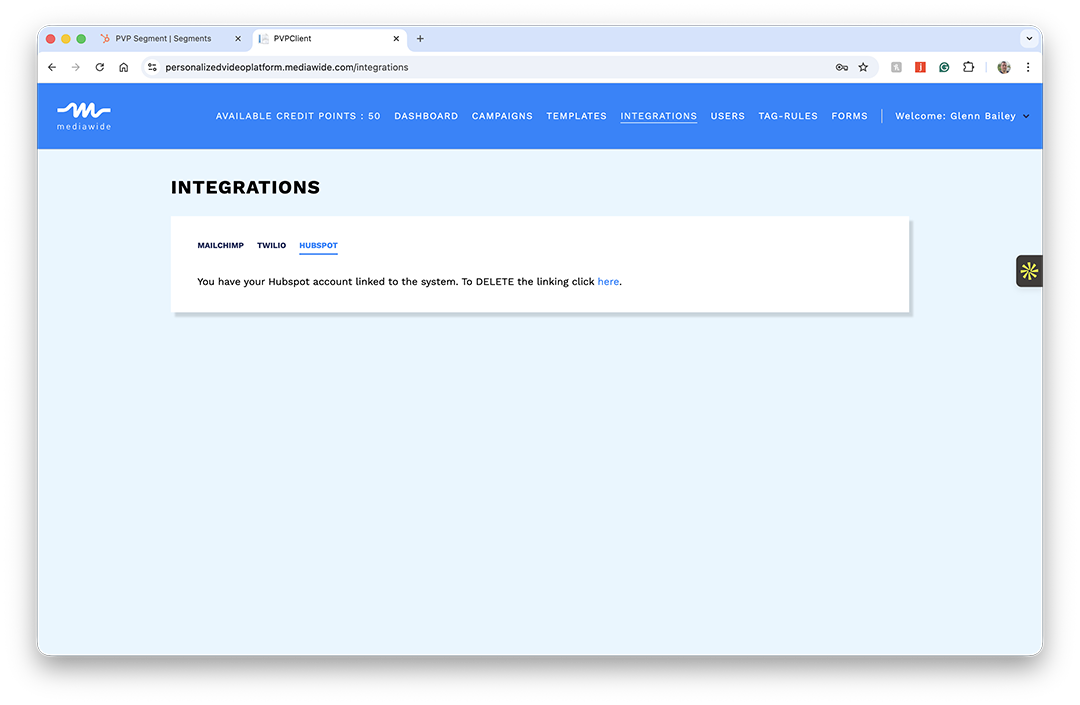
Task: Go to the browser home page
Action: 124,67
